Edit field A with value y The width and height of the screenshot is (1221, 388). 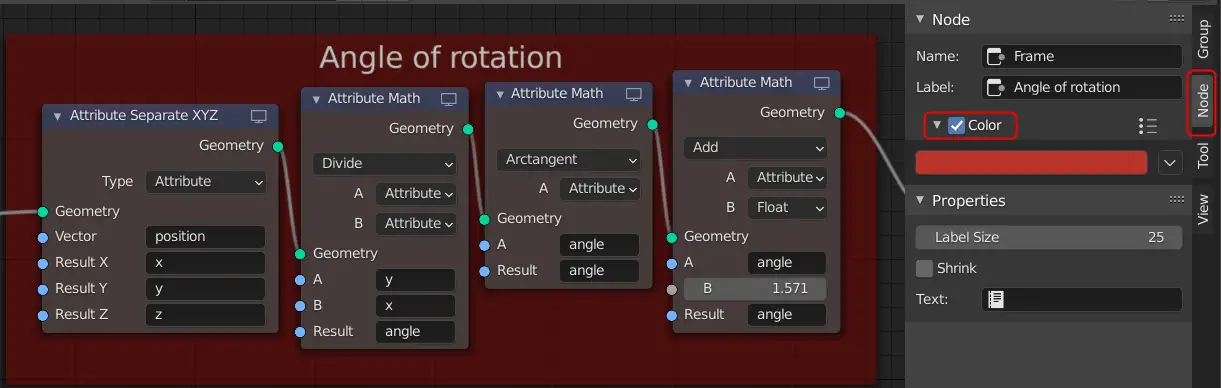click(415, 280)
